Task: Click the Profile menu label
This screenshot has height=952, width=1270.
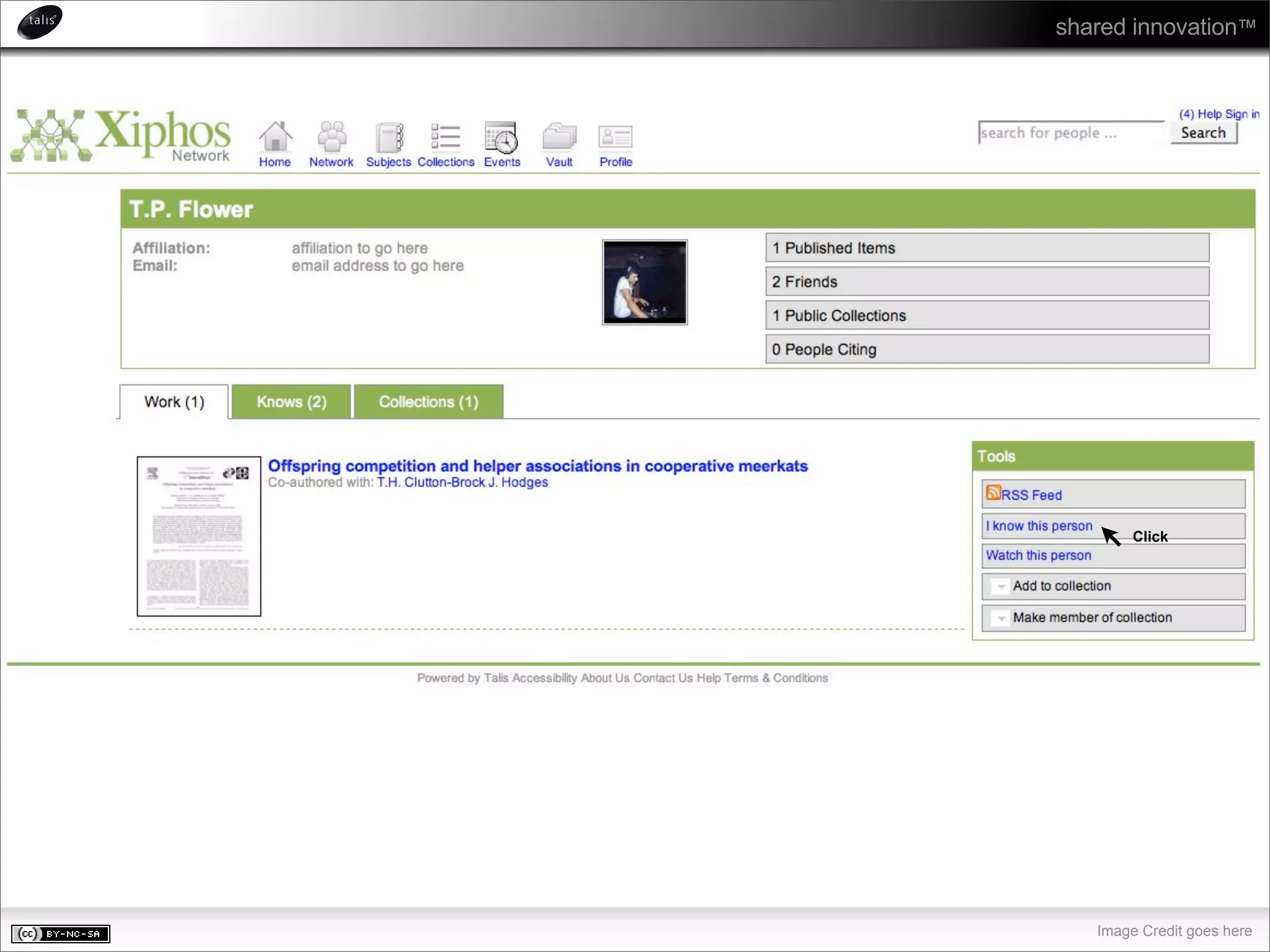Action: click(616, 162)
